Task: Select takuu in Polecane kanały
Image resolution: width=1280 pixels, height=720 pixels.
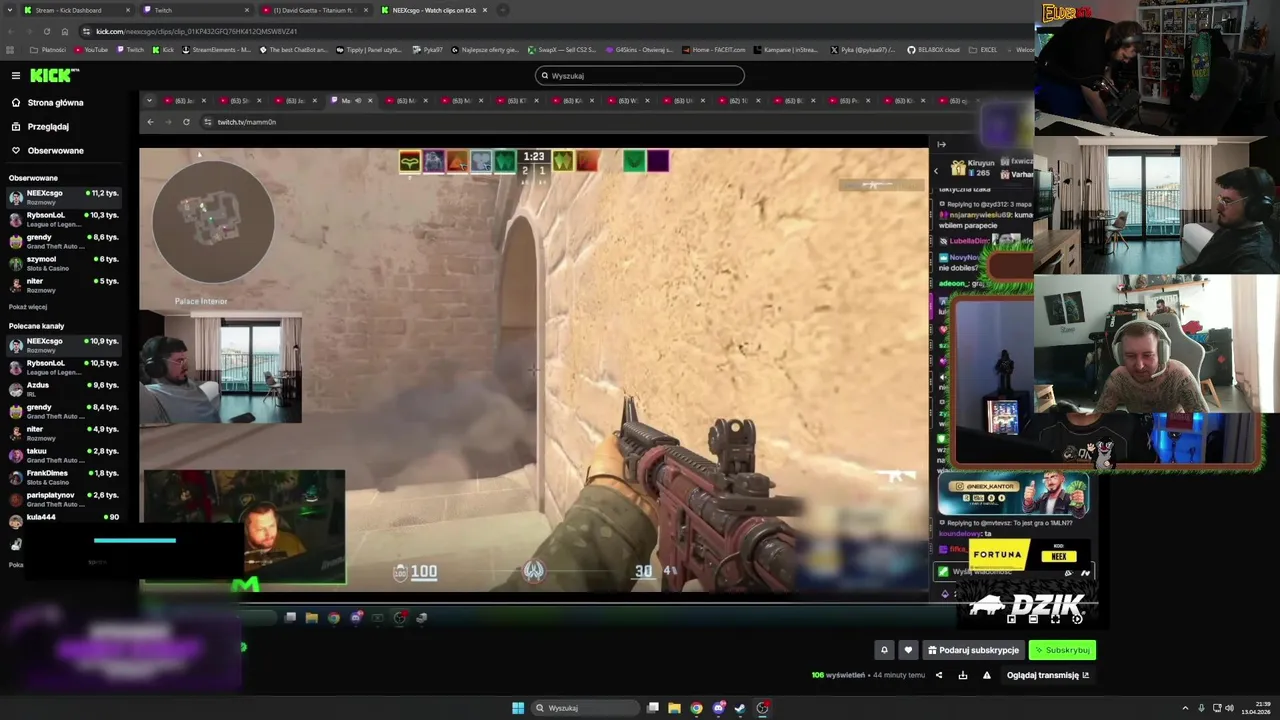Action: click(x=62, y=455)
